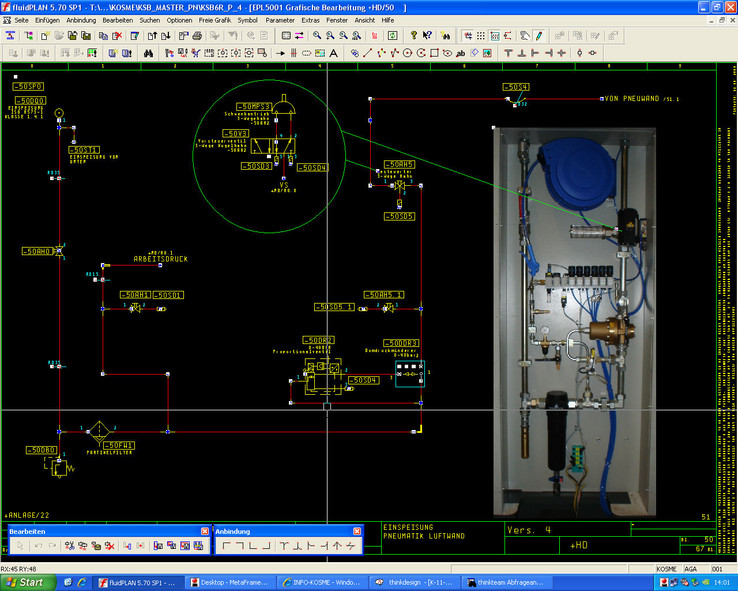Click the scissors cut icon in Bearbeiten panel
Screen dimensions: 738x591
69,546
